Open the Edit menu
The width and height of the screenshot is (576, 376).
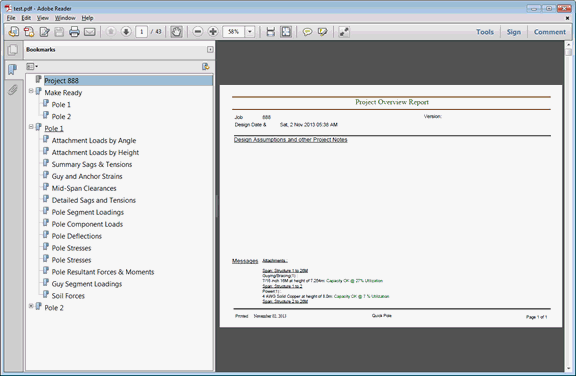pyautogui.click(x=26, y=18)
